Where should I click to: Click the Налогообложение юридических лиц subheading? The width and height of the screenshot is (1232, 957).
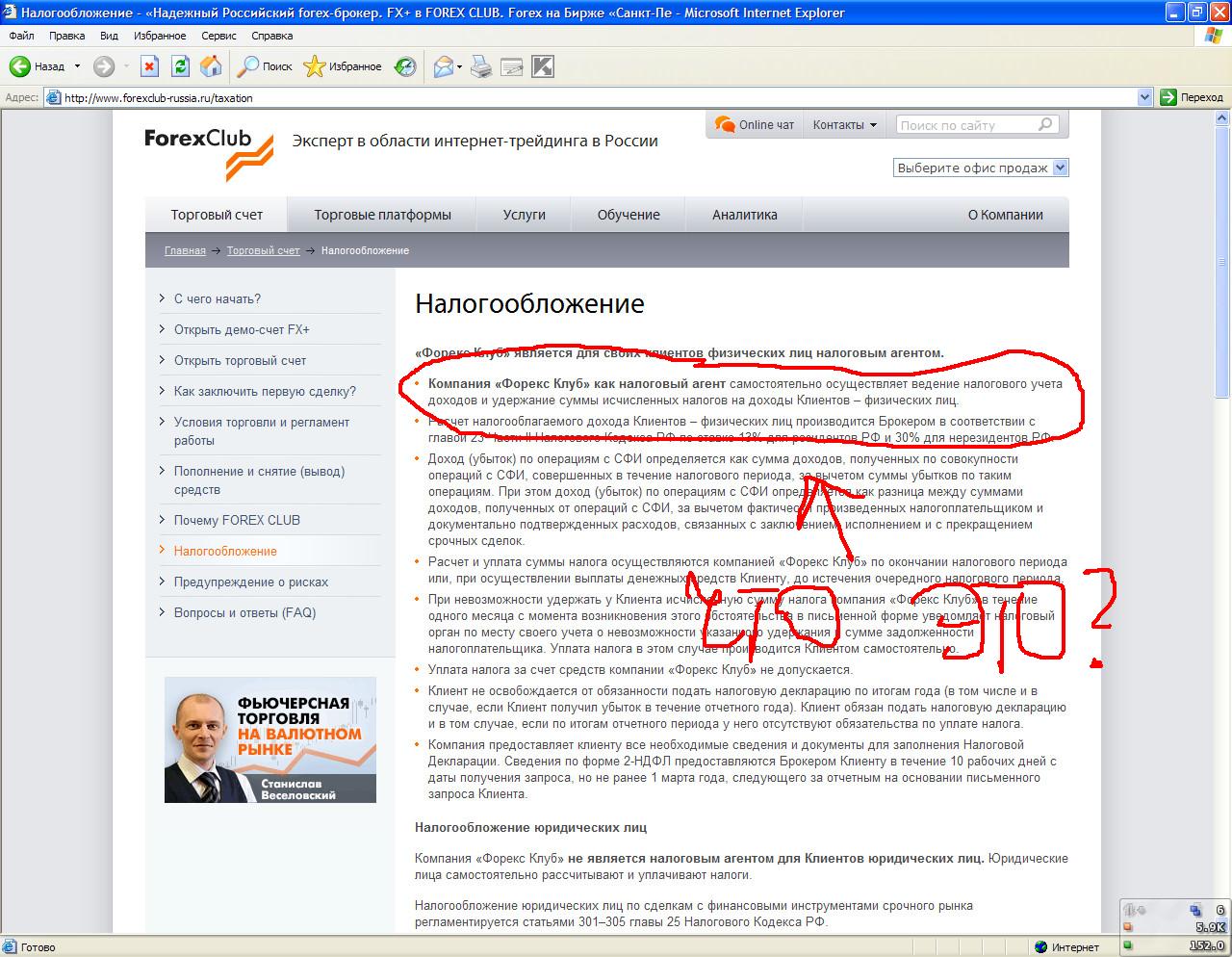tap(530, 827)
